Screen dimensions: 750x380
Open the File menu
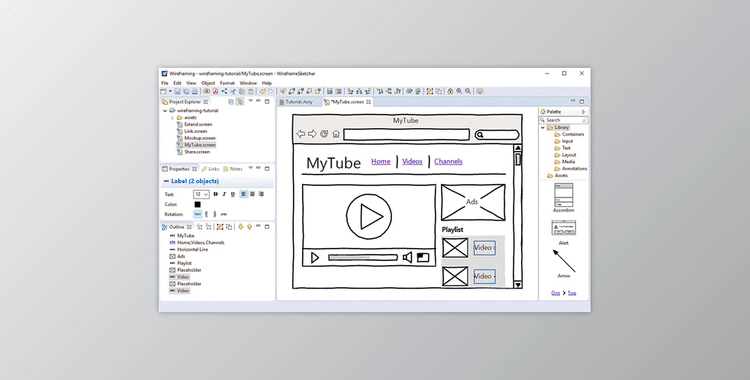click(165, 83)
